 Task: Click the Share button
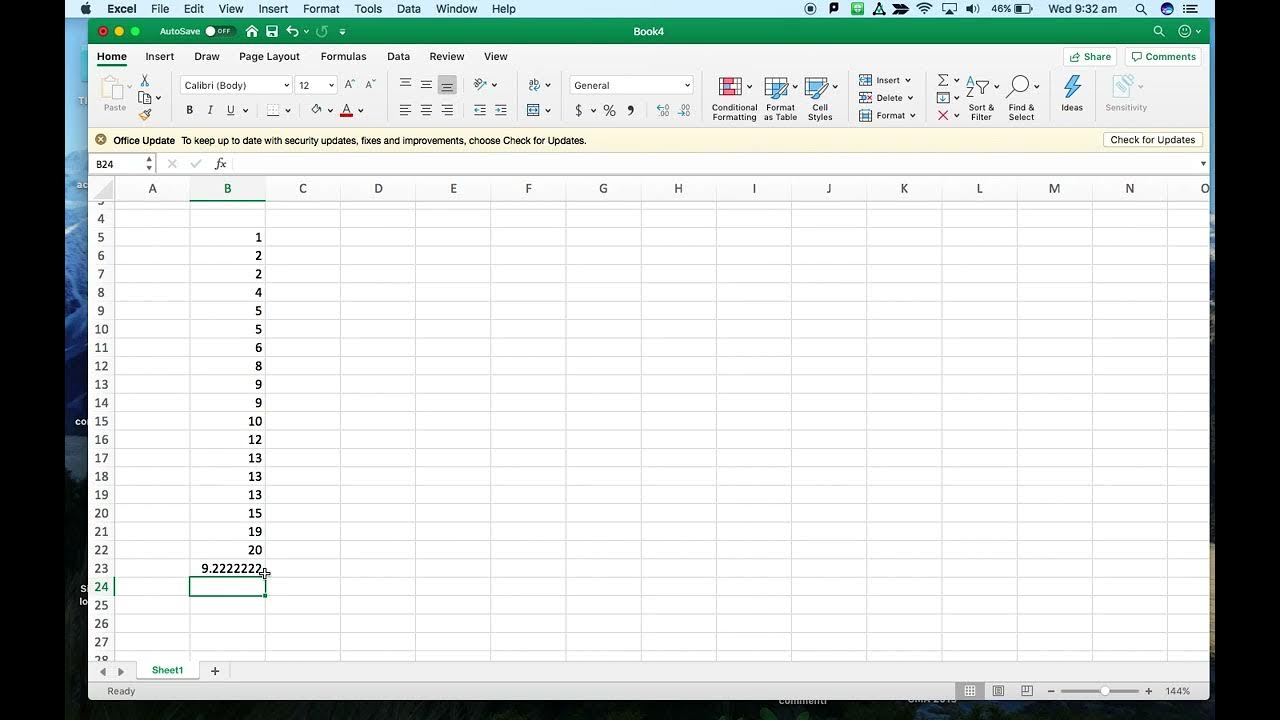point(1090,57)
